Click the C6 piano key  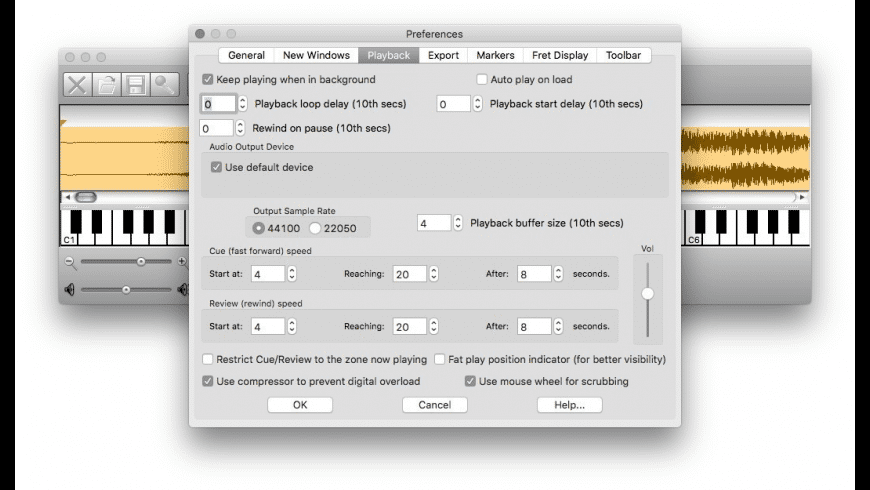[694, 230]
